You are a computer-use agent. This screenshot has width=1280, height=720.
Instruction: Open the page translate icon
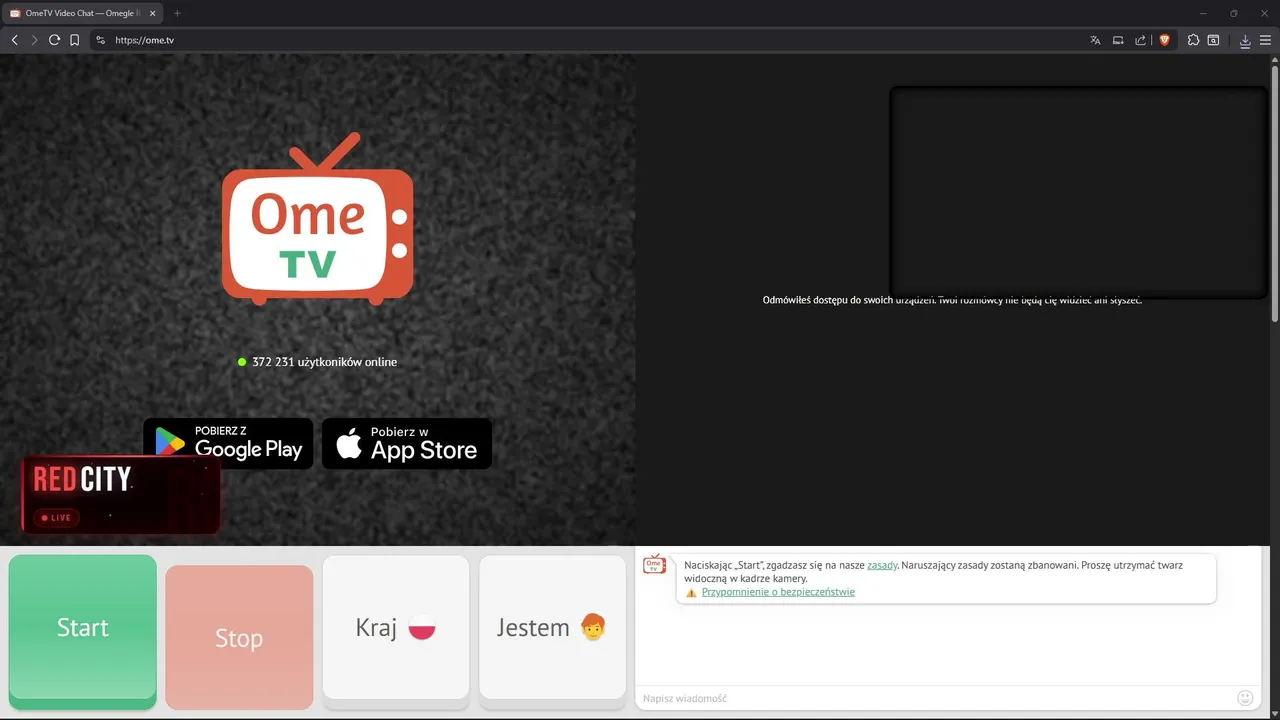1095,40
